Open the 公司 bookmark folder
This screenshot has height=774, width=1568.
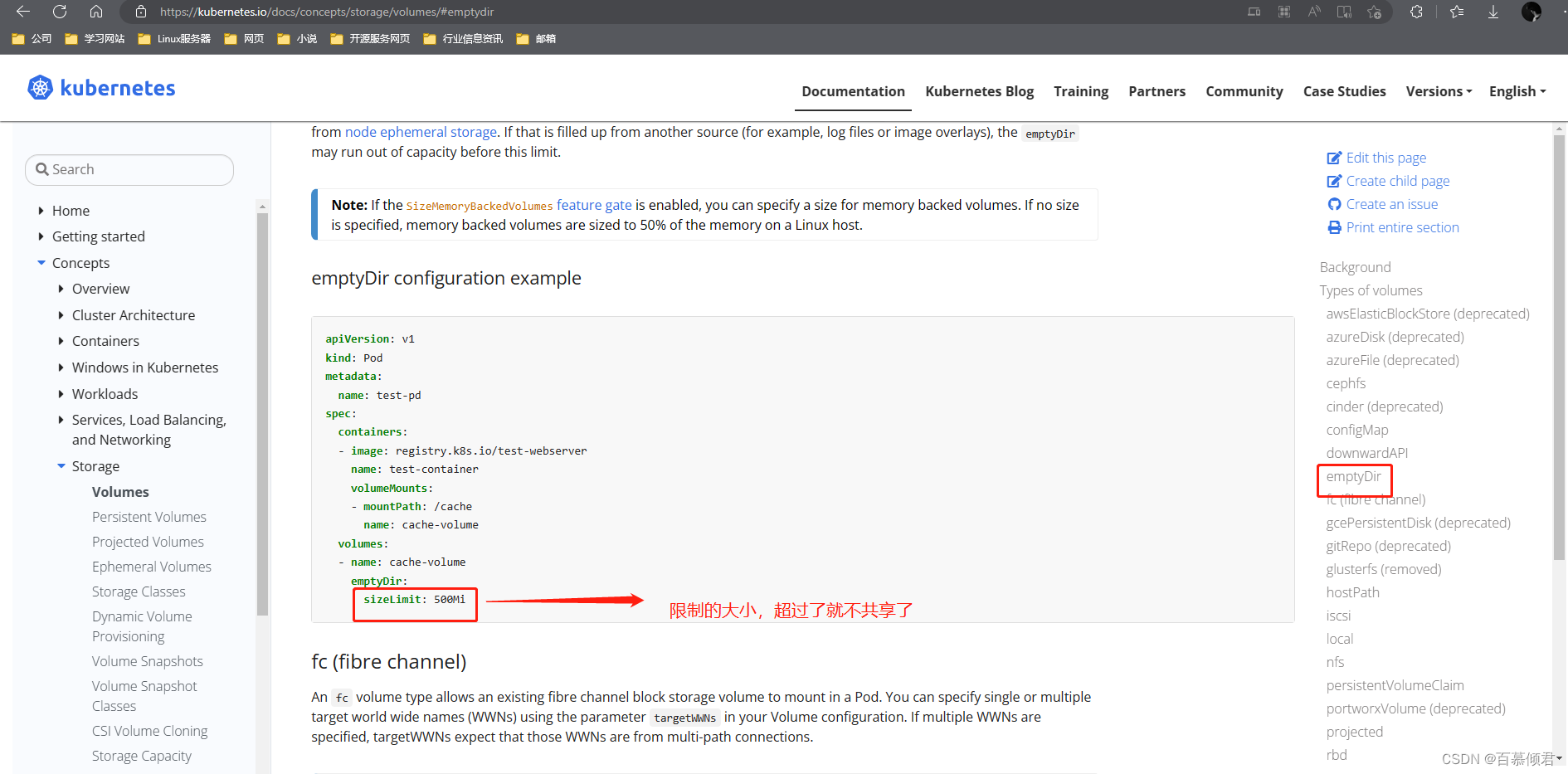(x=32, y=39)
